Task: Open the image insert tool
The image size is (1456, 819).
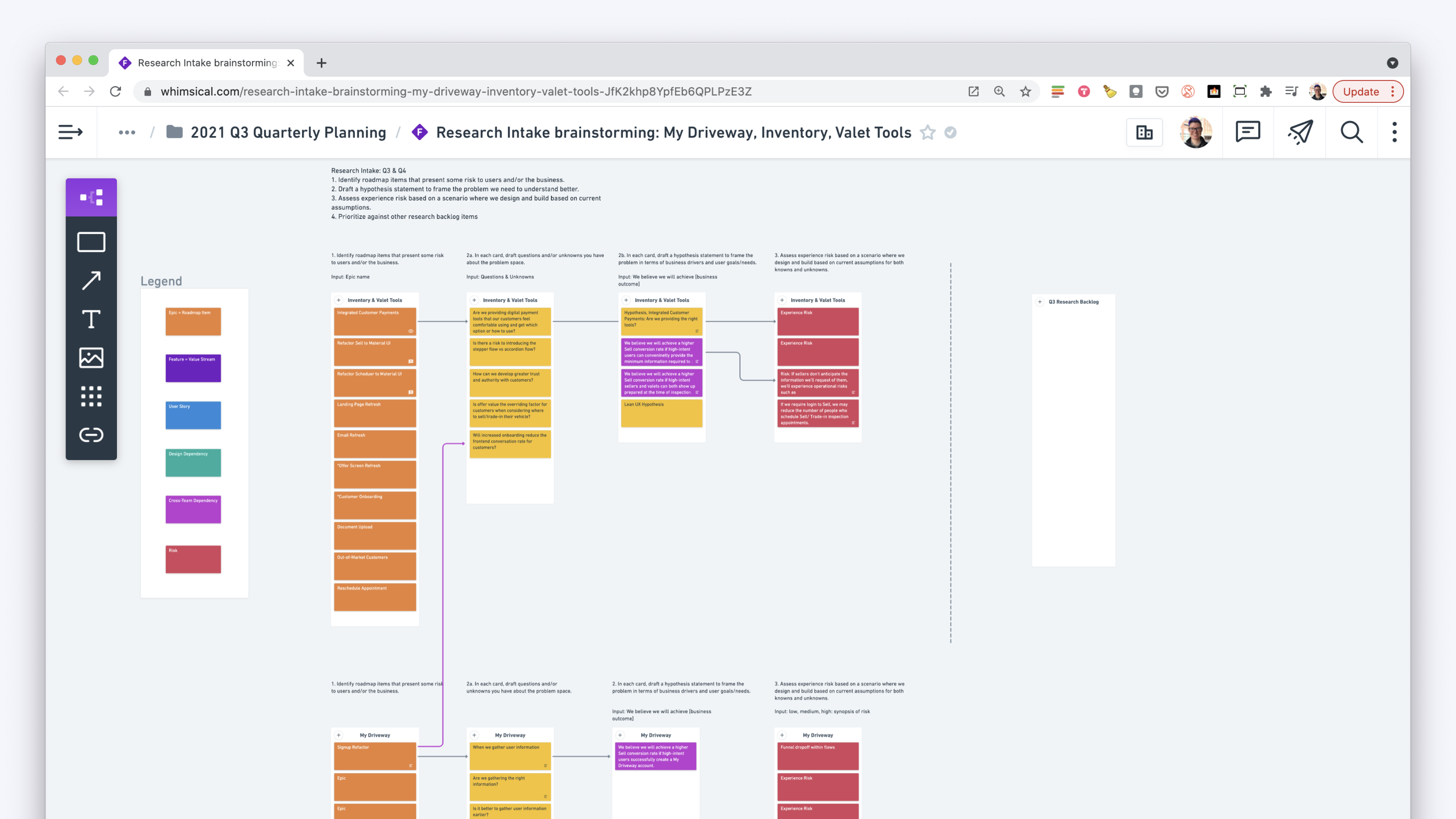Action: [91, 358]
